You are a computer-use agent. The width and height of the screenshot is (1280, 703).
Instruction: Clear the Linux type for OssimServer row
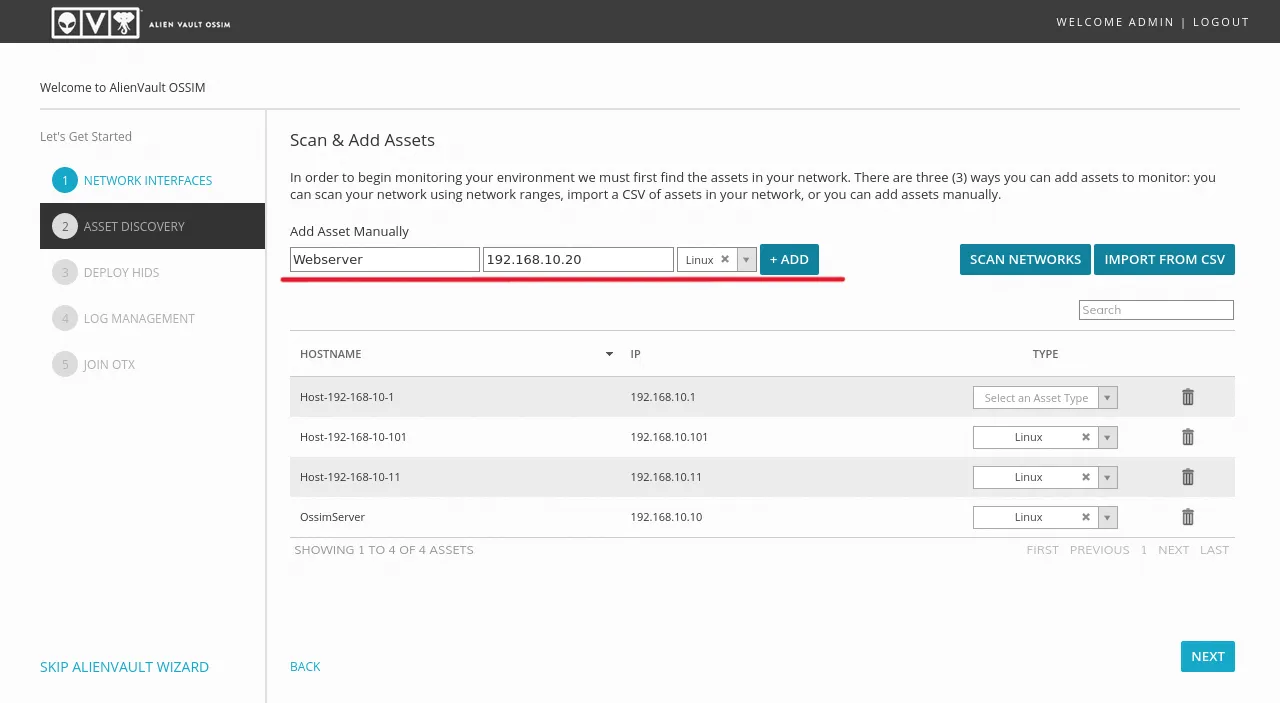coord(1085,517)
